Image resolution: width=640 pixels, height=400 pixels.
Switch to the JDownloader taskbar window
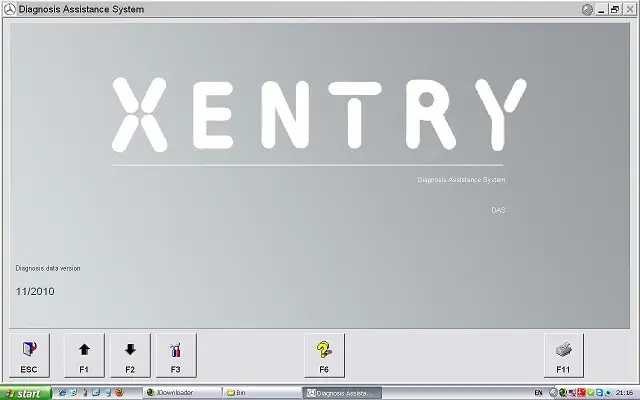[182, 393]
